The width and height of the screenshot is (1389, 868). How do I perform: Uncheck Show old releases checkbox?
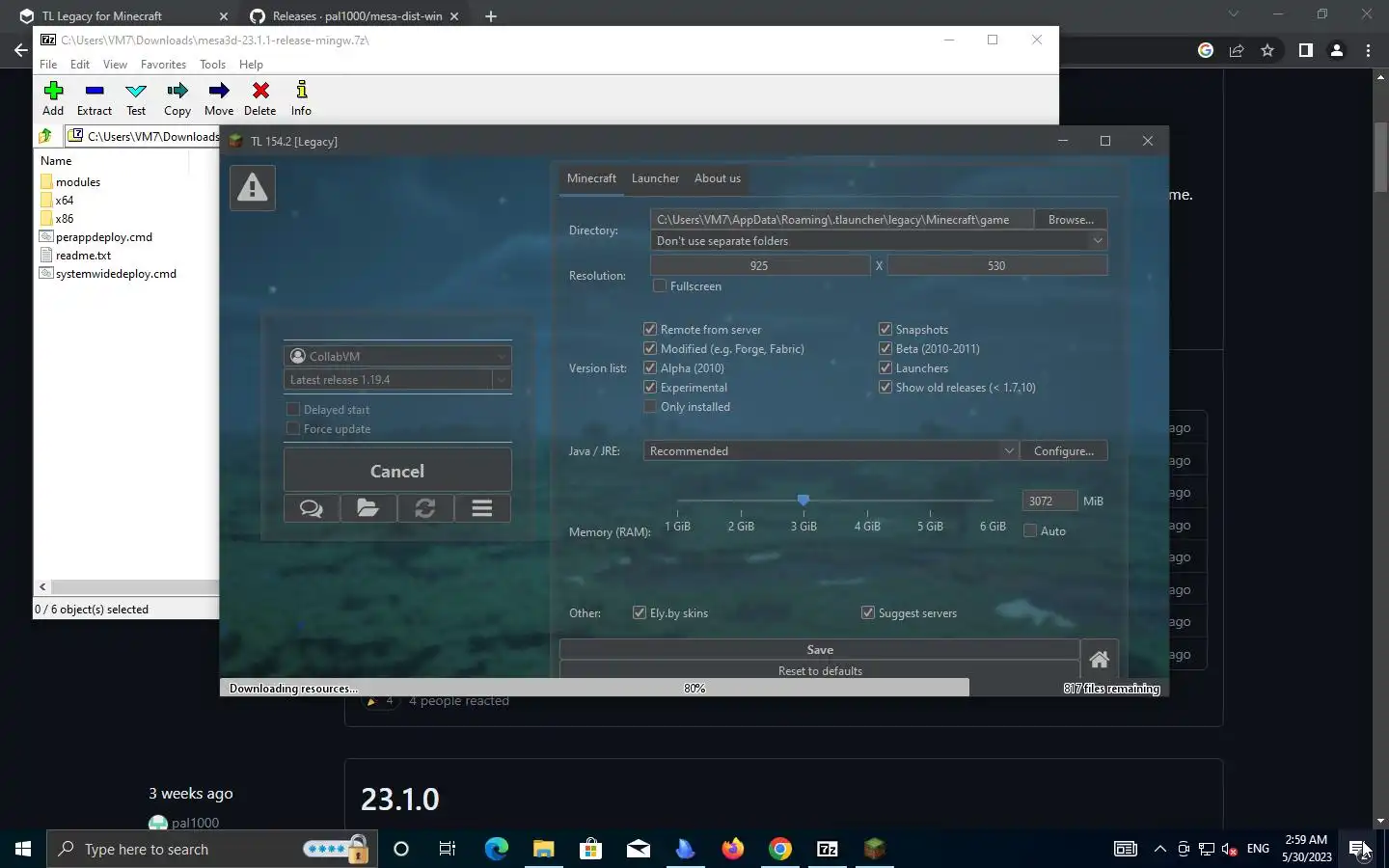(885, 387)
